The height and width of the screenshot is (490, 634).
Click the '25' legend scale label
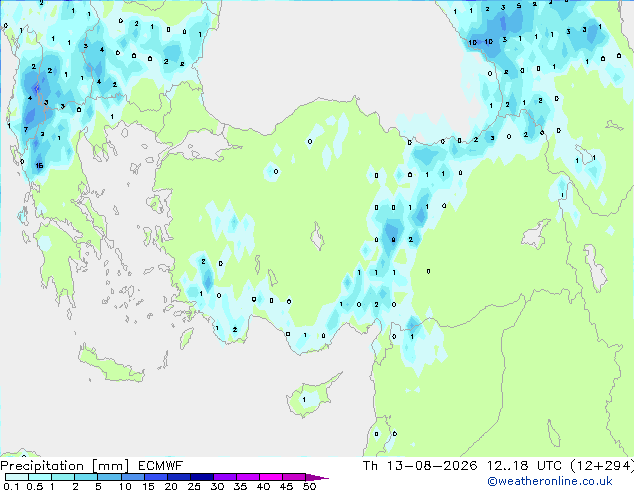point(194,486)
